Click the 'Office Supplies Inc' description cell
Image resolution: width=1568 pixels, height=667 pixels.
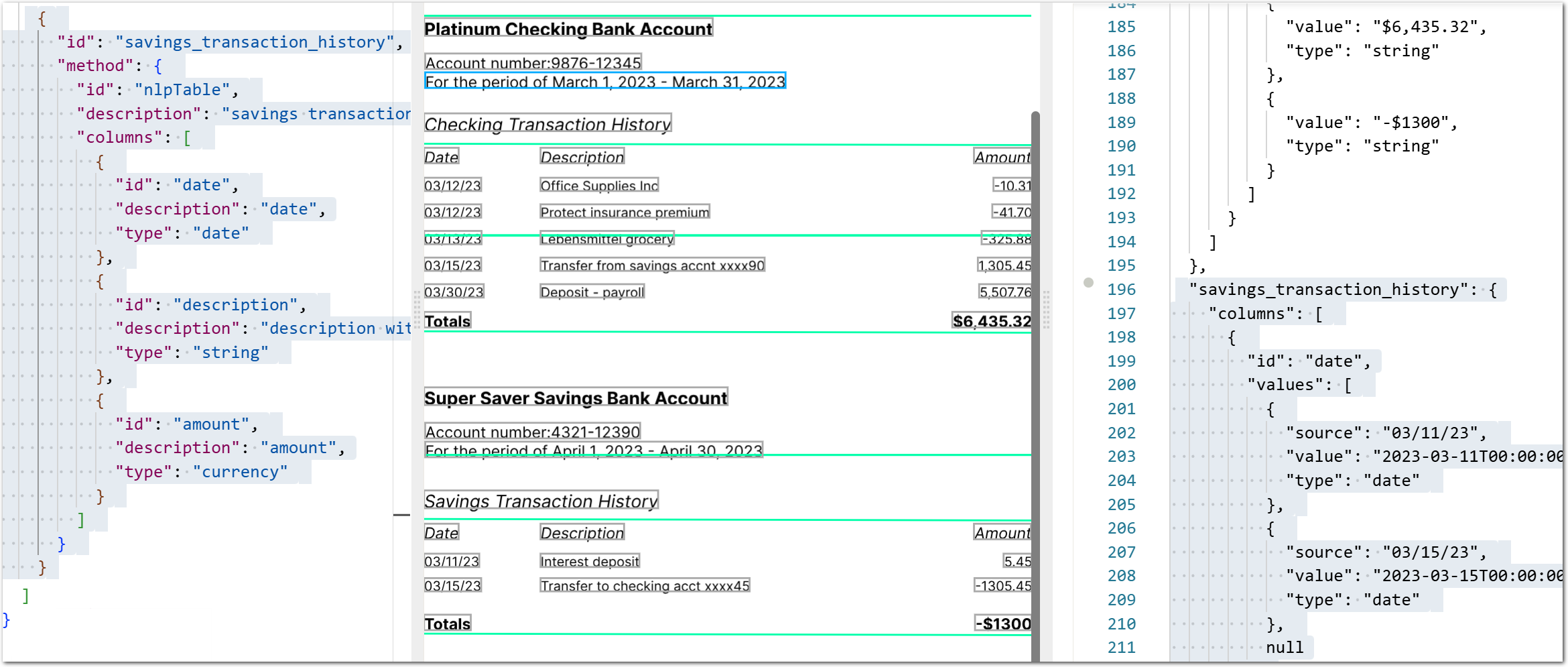599,186
